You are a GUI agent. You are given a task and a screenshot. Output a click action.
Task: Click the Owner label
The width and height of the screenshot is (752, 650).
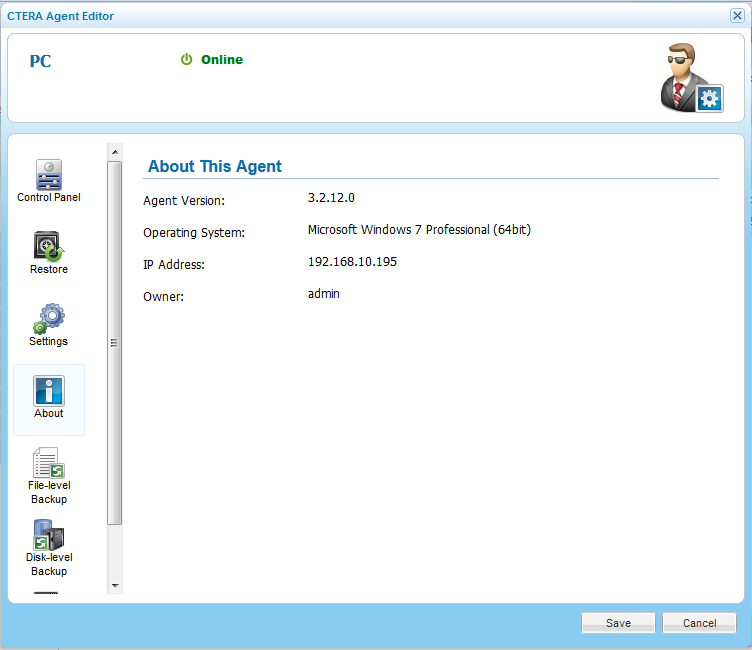tap(163, 296)
